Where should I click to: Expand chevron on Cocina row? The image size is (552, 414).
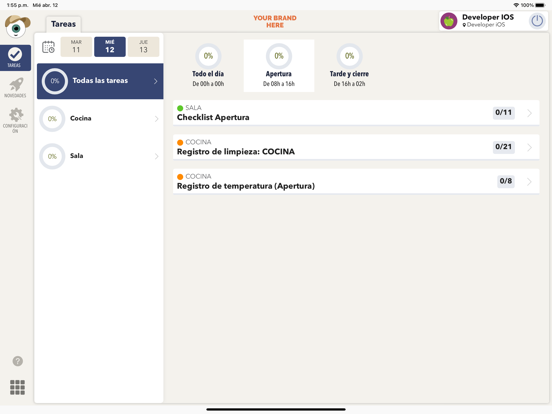(x=156, y=119)
